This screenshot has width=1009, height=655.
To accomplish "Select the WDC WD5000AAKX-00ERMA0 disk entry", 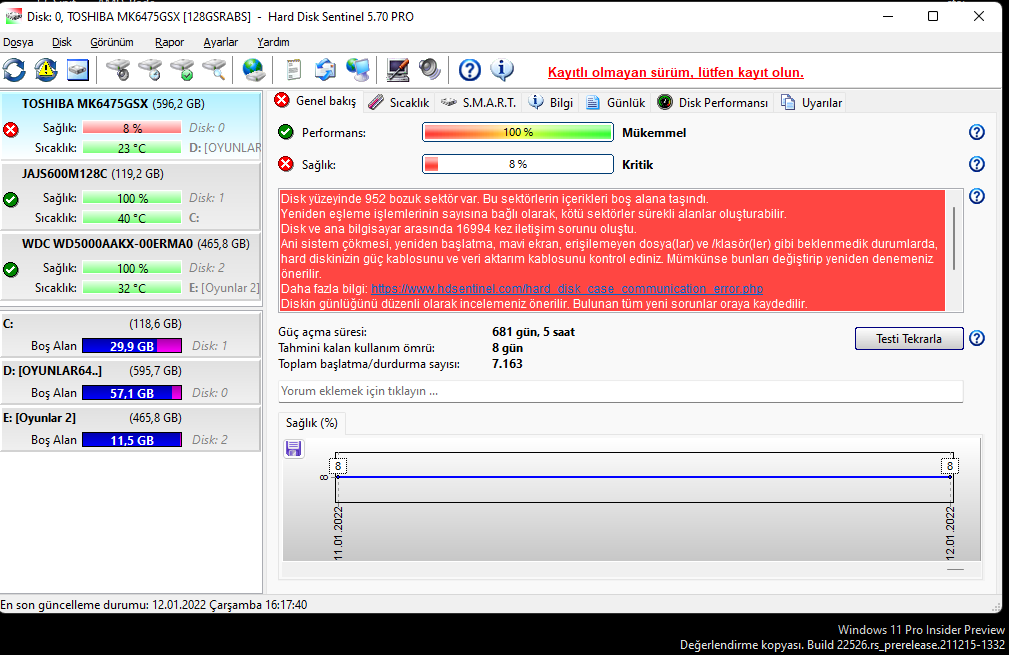I will pyautogui.click(x=131, y=266).
